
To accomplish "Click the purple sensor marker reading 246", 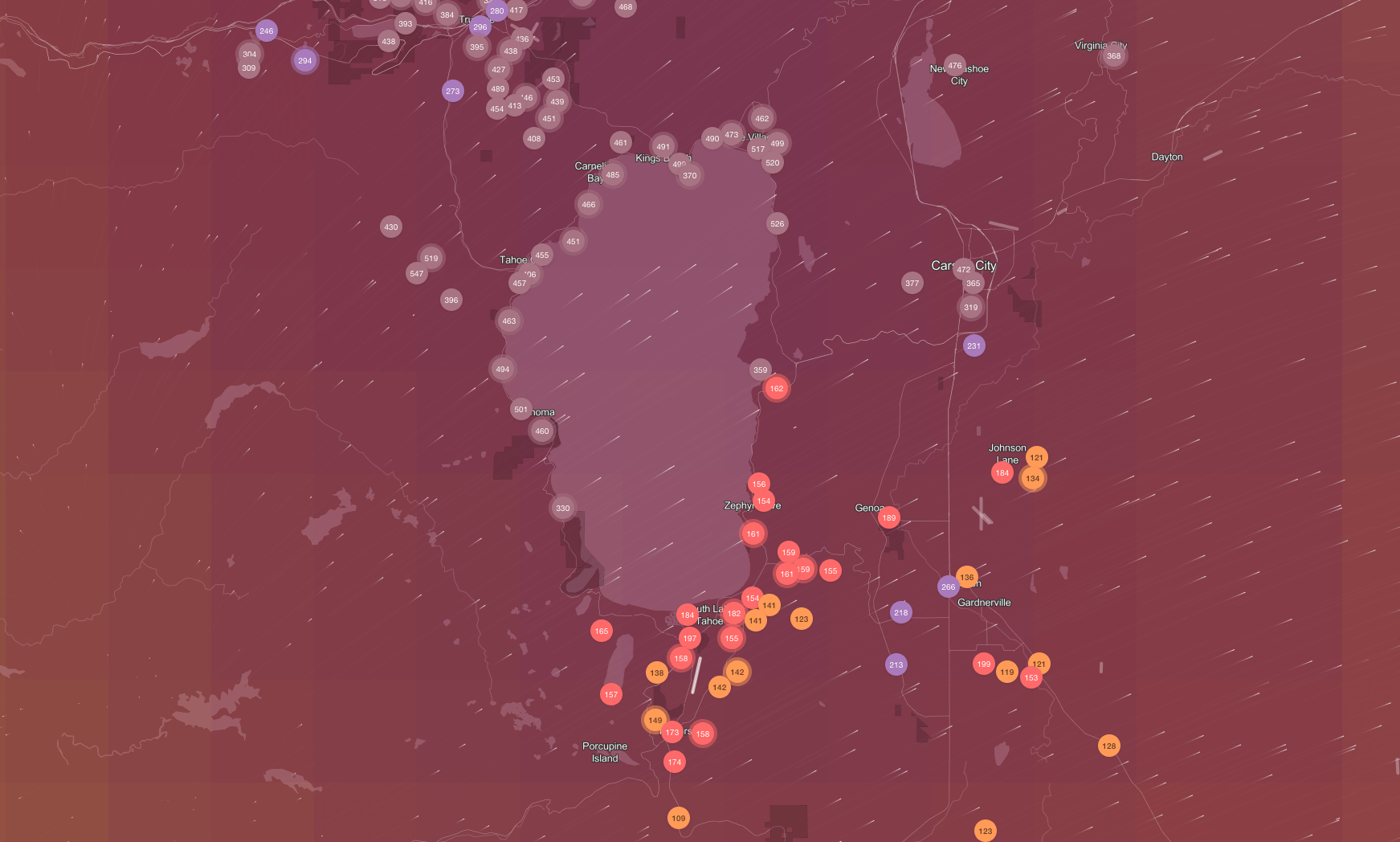I will (x=267, y=31).
